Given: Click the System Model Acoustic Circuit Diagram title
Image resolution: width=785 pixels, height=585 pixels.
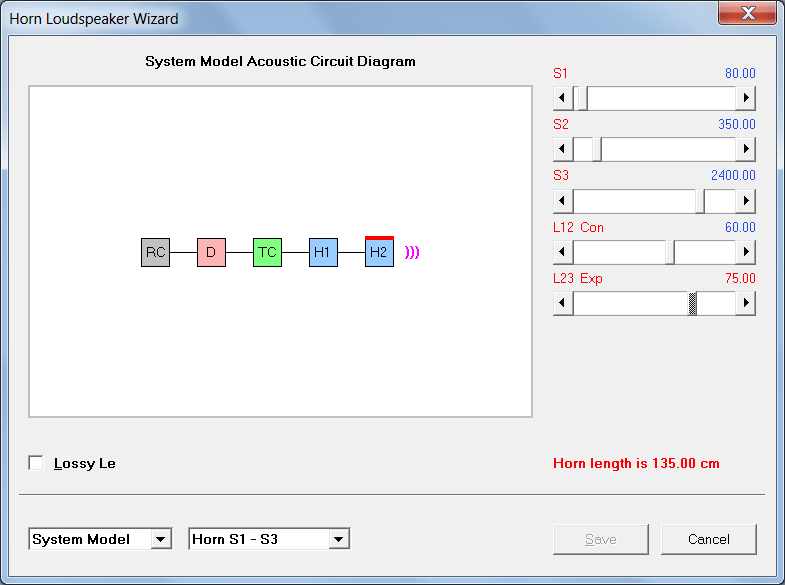Looking at the screenshot, I should click(x=280, y=61).
